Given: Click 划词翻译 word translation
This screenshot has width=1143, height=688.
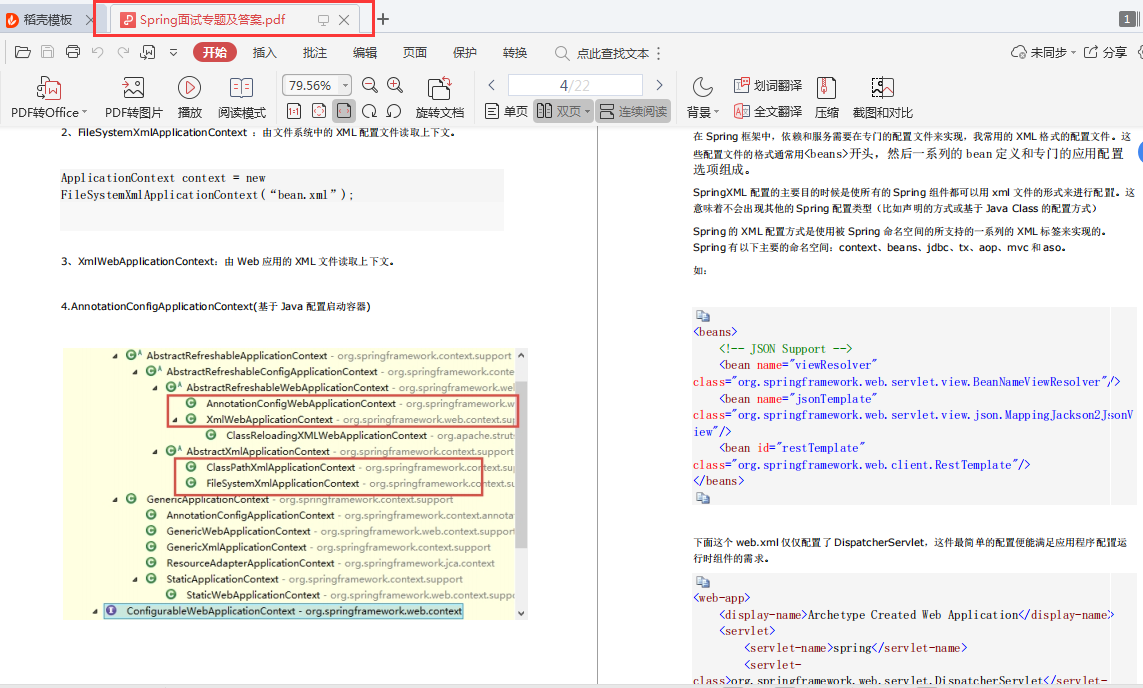Looking at the screenshot, I should 768,85.
